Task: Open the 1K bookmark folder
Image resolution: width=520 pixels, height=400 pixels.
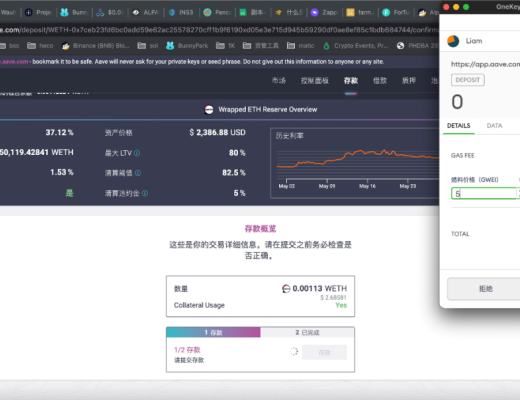Action: tap(226, 45)
